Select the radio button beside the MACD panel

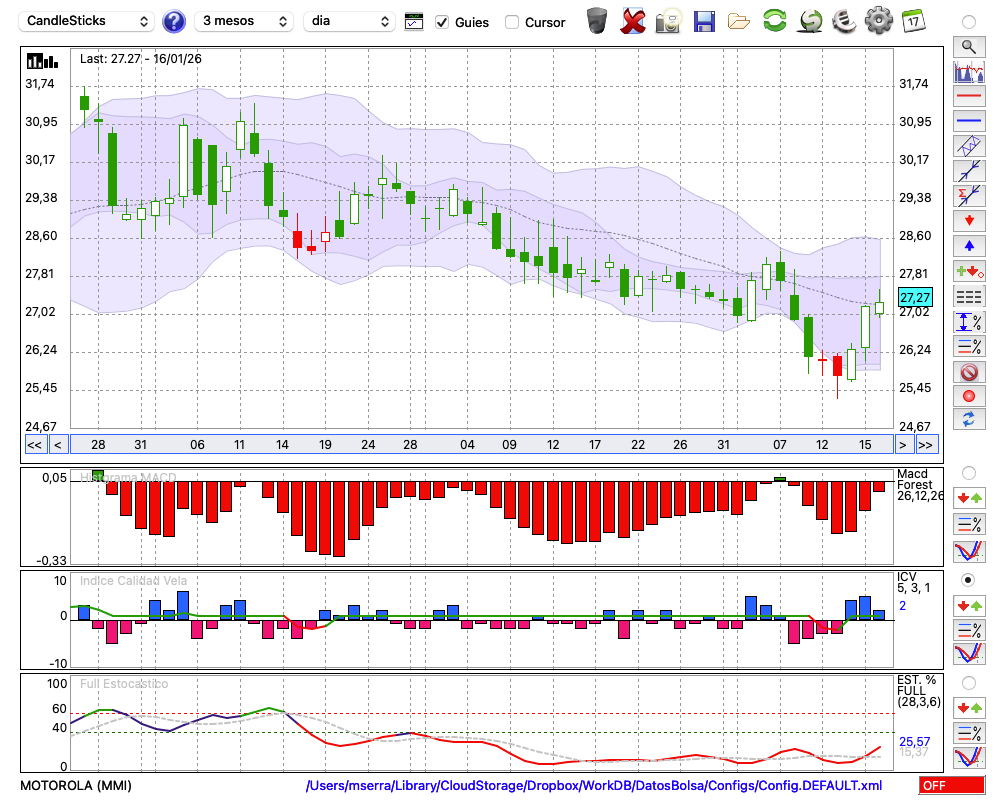tap(968, 472)
